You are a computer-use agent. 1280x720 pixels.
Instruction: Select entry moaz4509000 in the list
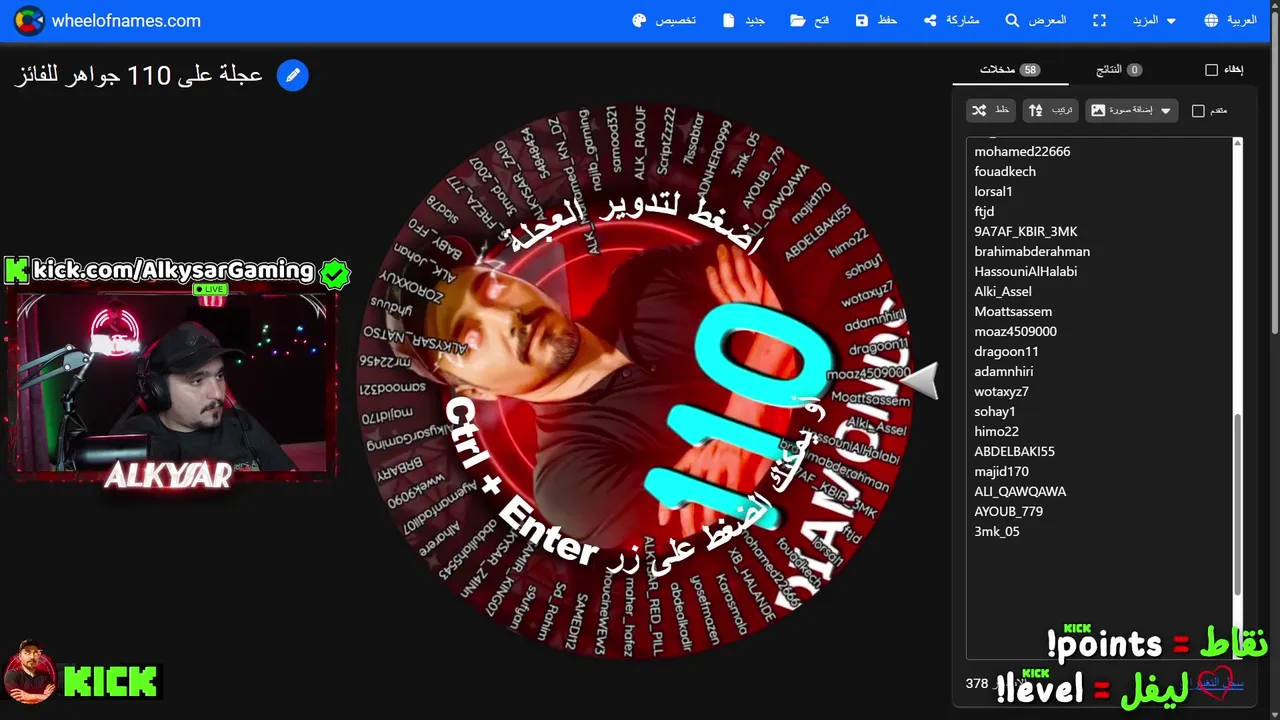tap(1015, 331)
